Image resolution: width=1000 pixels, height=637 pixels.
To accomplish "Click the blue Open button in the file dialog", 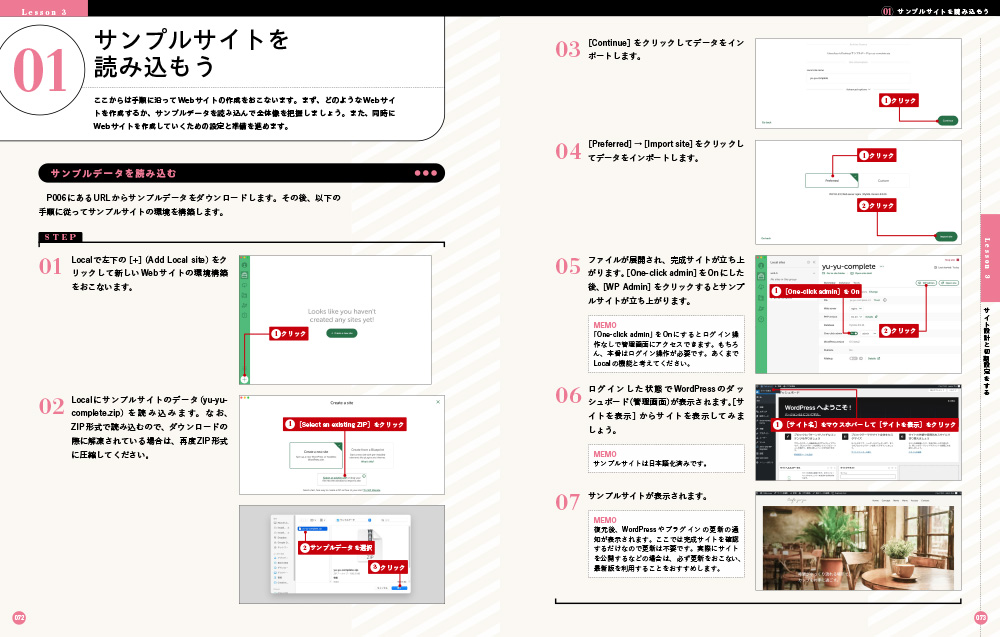I will 399,588.
